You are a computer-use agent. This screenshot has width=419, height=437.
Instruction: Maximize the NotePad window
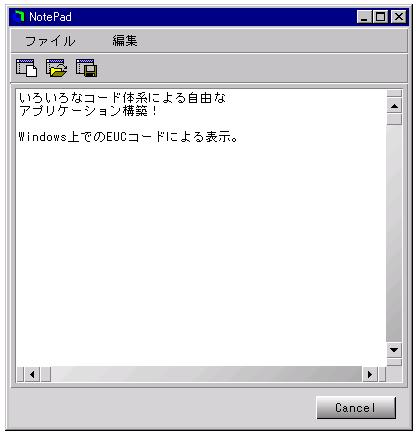381,16
